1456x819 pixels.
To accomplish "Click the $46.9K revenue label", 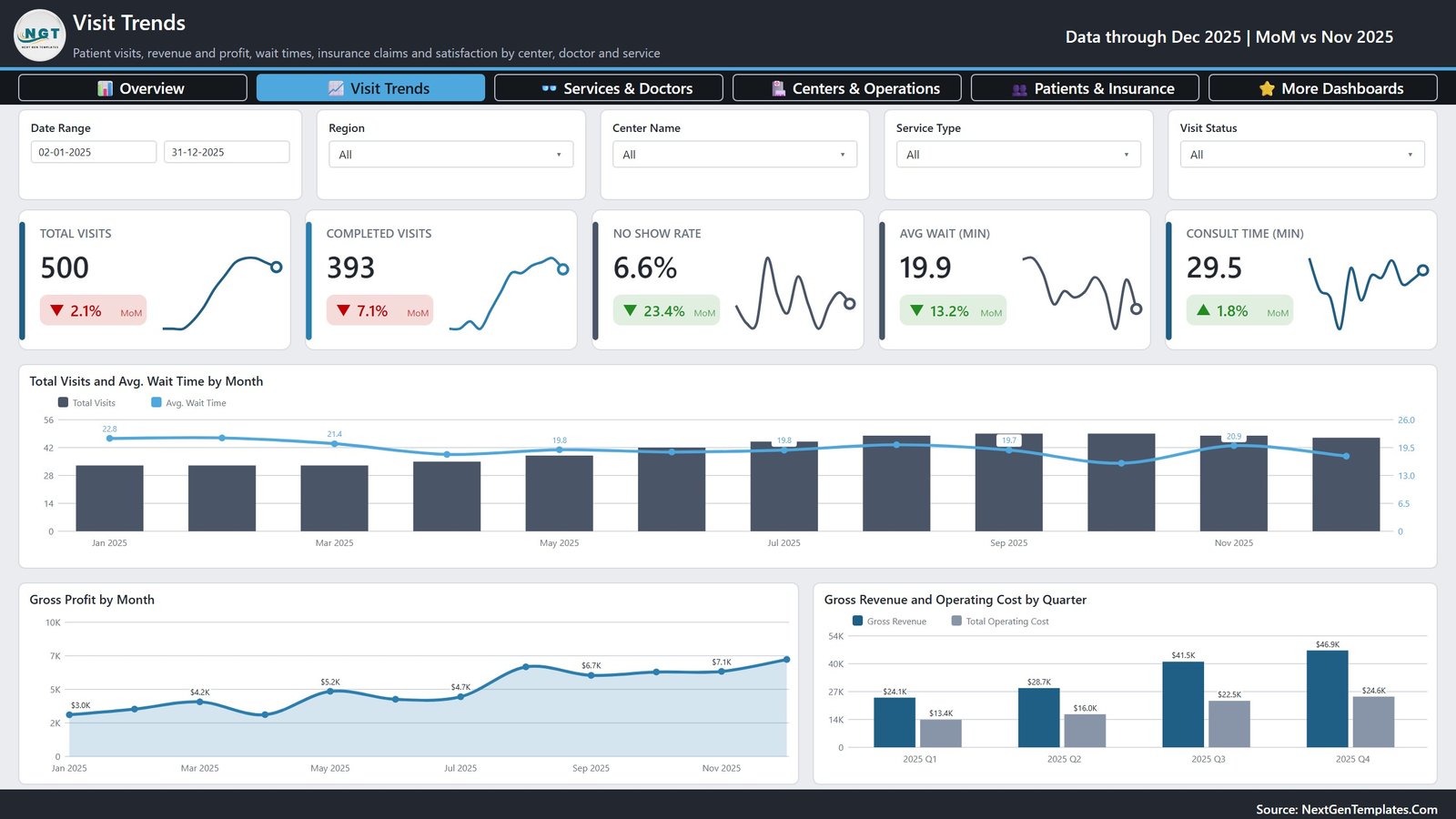I will [x=1328, y=644].
